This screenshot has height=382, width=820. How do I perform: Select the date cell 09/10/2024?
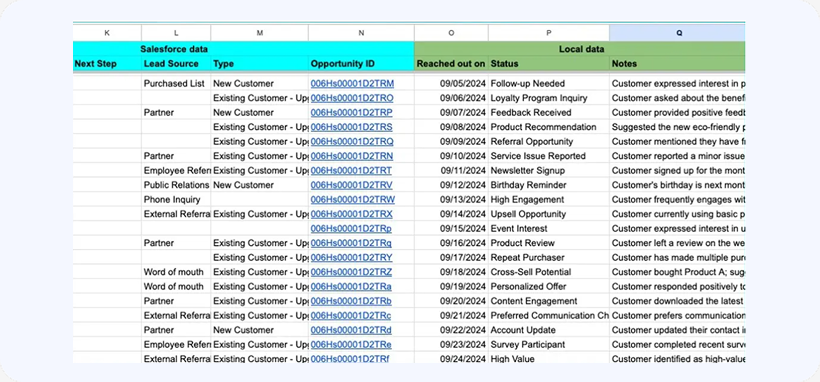pos(451,156)
